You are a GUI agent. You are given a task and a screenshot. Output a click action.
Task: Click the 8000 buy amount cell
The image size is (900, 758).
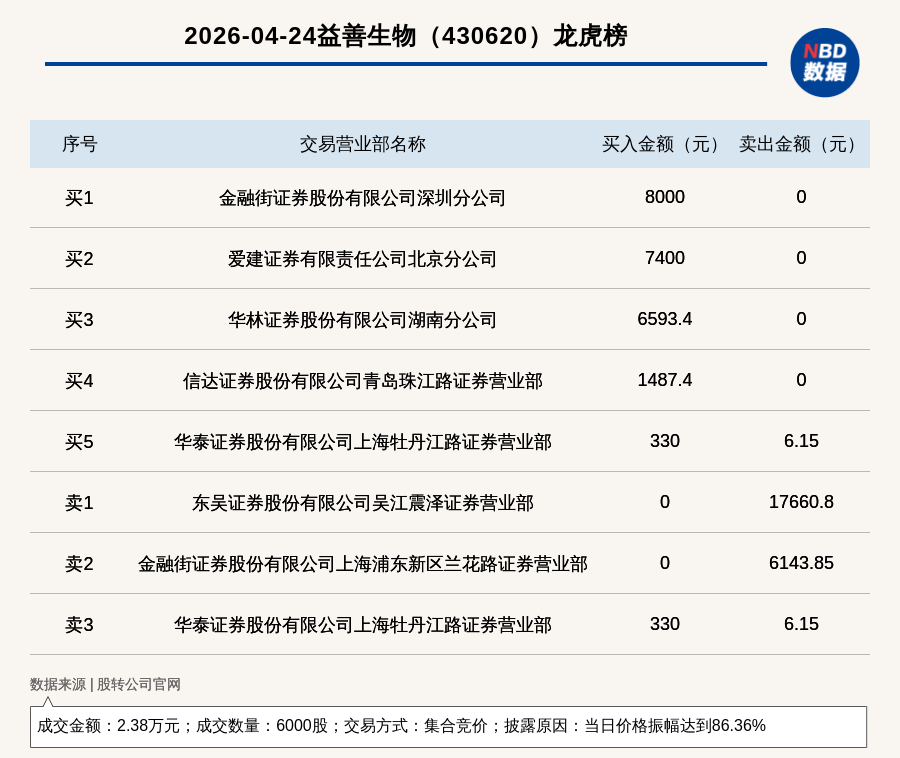(664, 197)
